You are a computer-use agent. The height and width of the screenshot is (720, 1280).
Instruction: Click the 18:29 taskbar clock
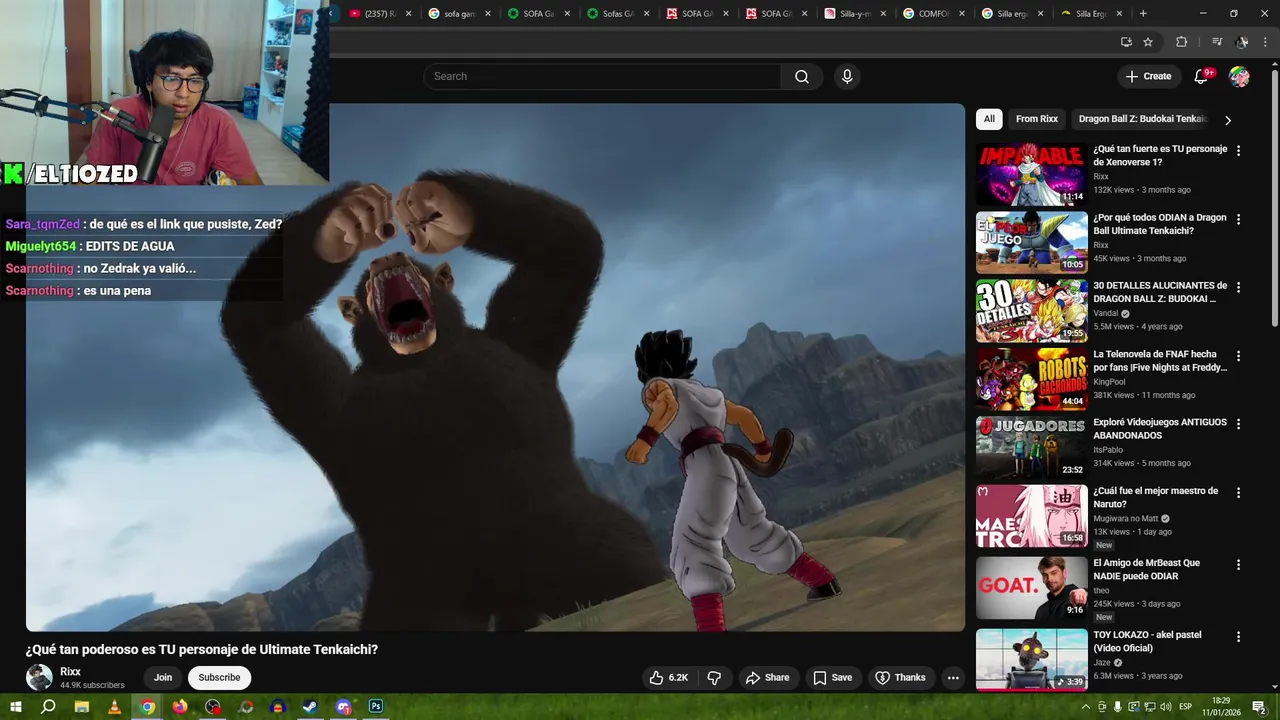(1221, 700)
